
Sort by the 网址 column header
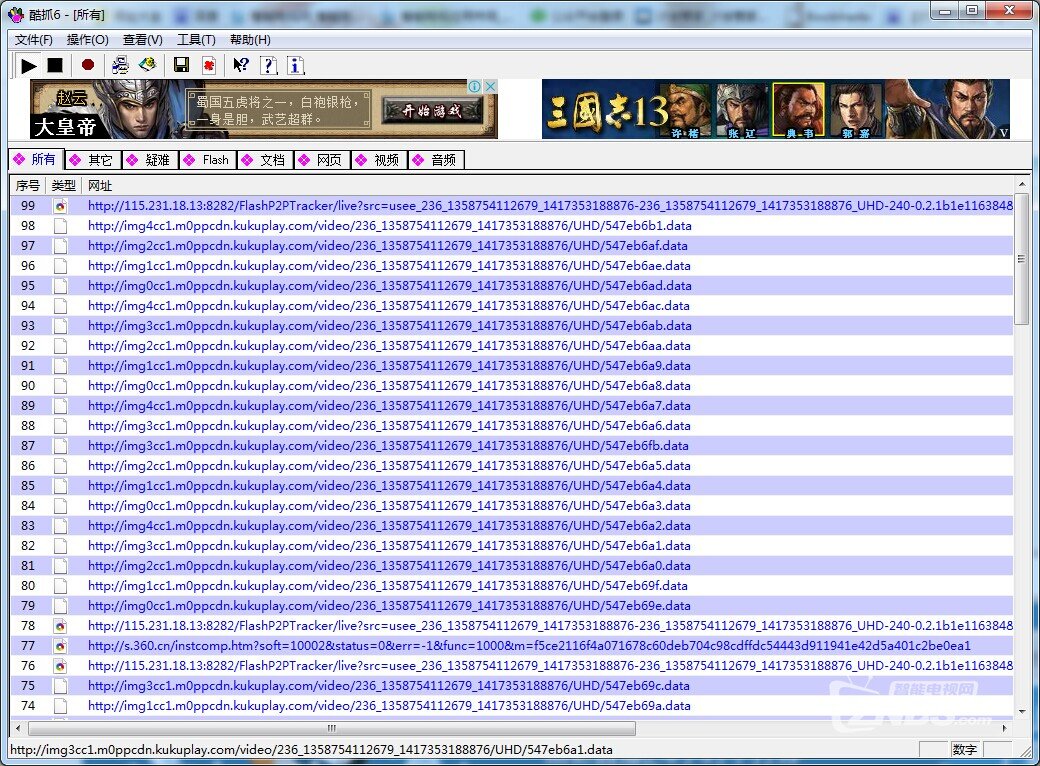pos(99,186)
